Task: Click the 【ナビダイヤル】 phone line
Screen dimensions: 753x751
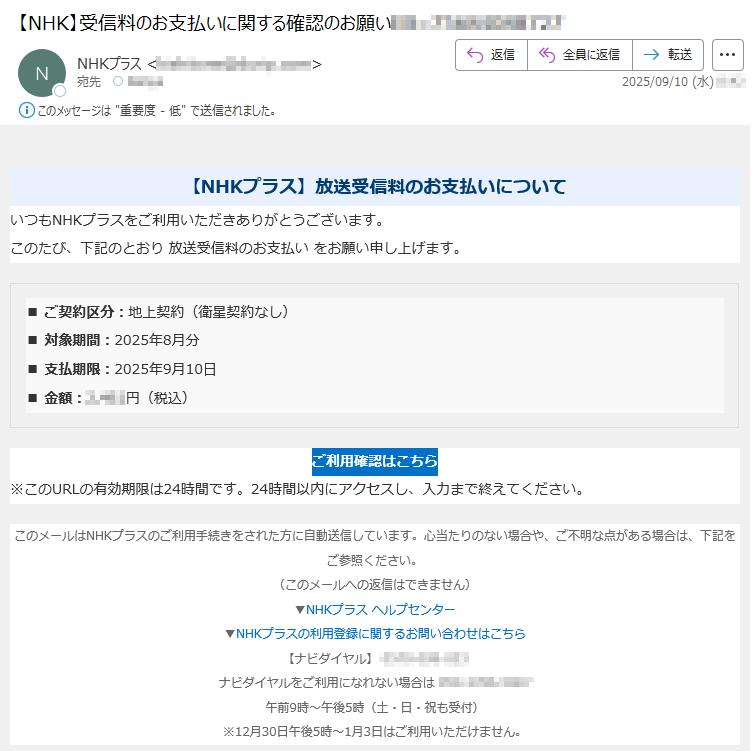Action: coord(377,658)
